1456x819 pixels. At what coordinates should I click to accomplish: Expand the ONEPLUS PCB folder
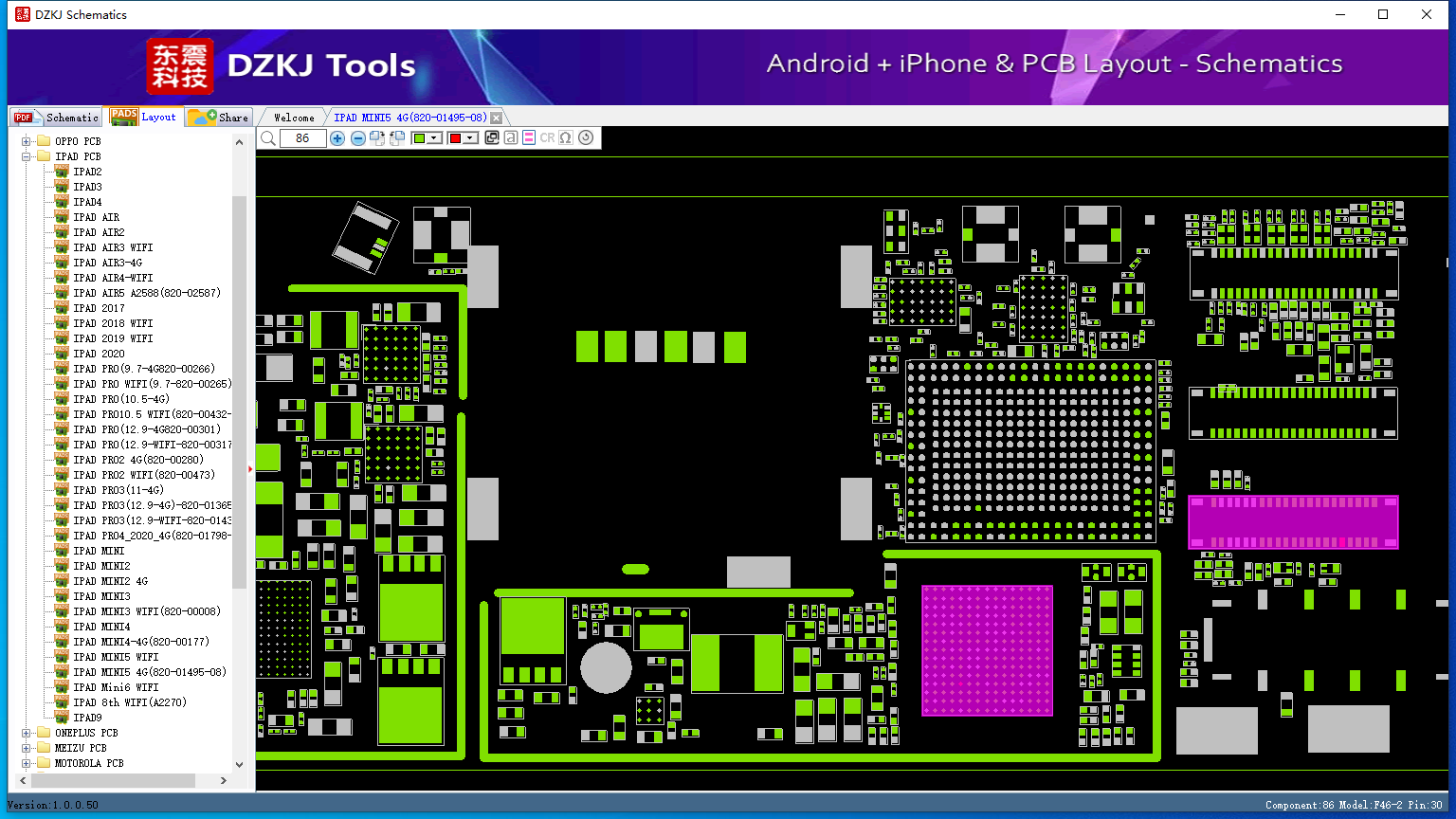click(27, 733)
